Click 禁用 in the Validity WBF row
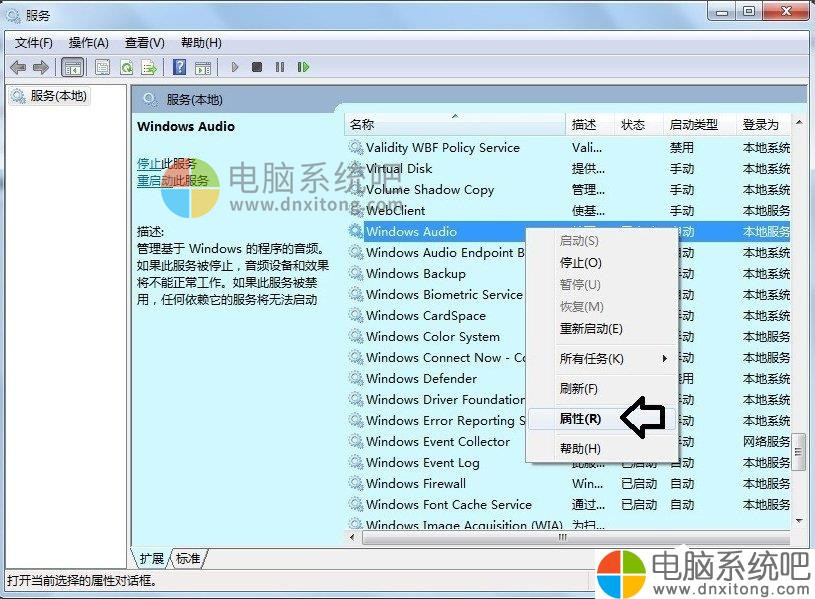 (681, 147)
